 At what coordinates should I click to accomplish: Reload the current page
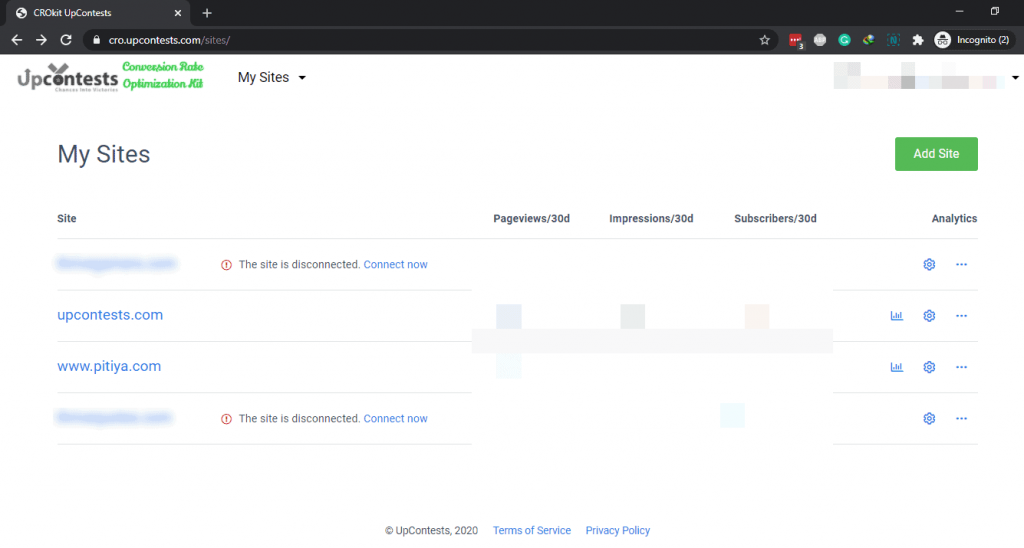click(66, 40)
